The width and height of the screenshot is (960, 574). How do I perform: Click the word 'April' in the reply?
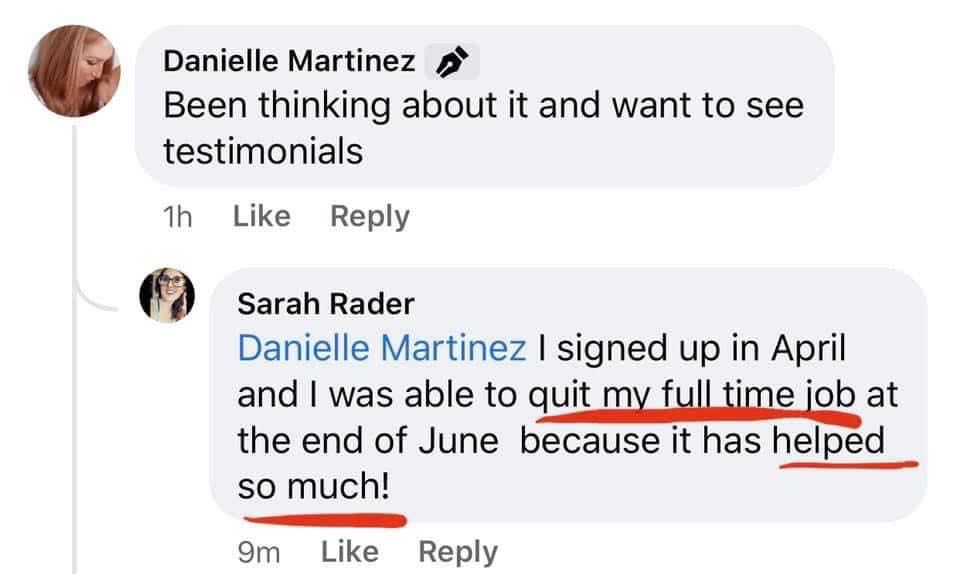tap(808, 349)
